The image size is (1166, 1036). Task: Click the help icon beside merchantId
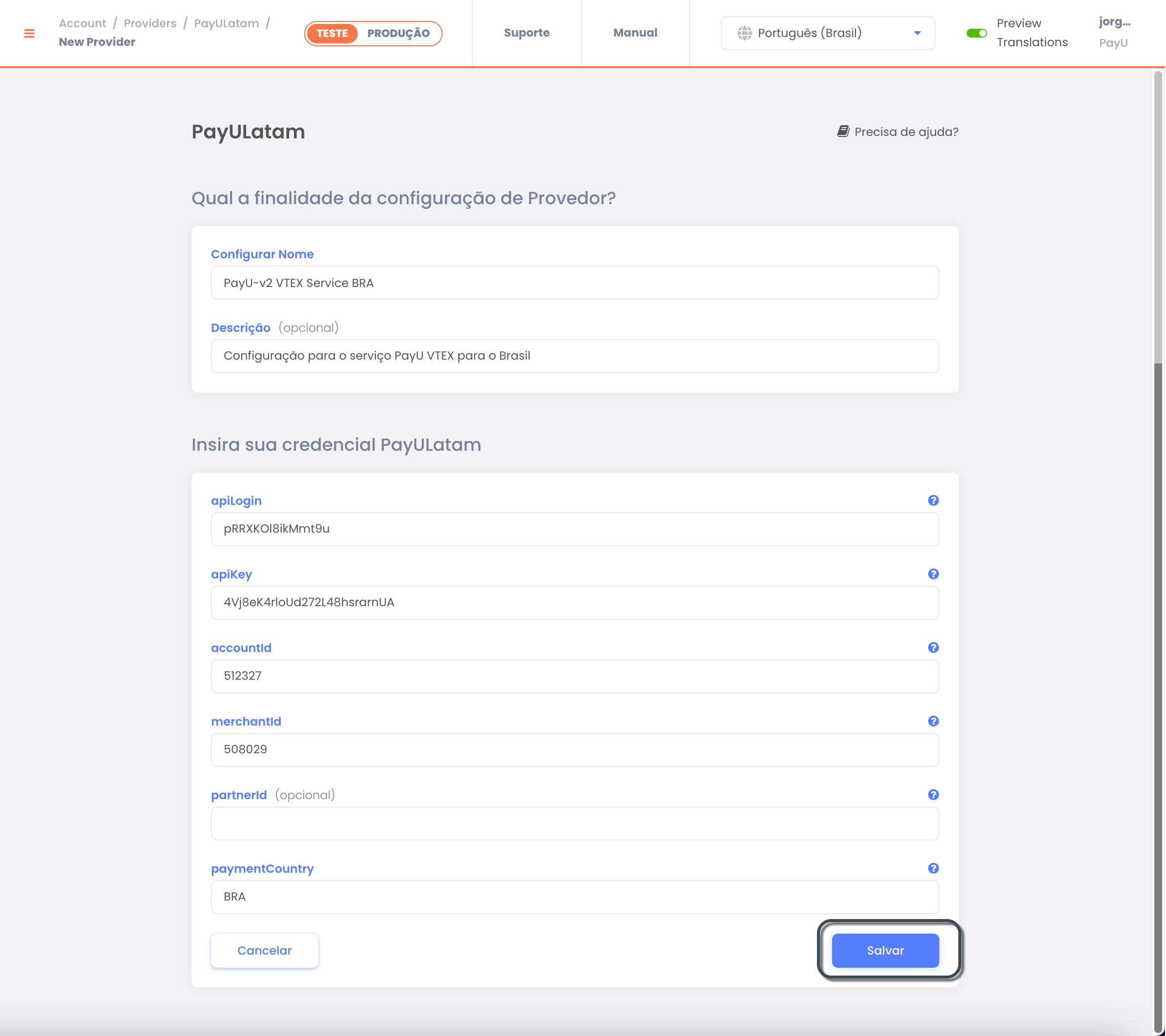(x=933, y=721)
